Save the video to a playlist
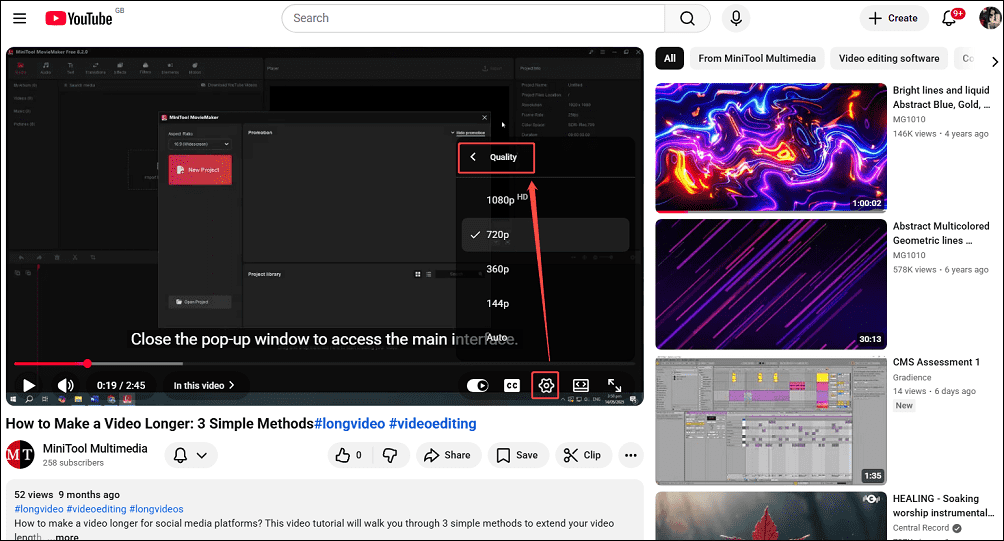1004x541 pixels. tap(517, 455)
